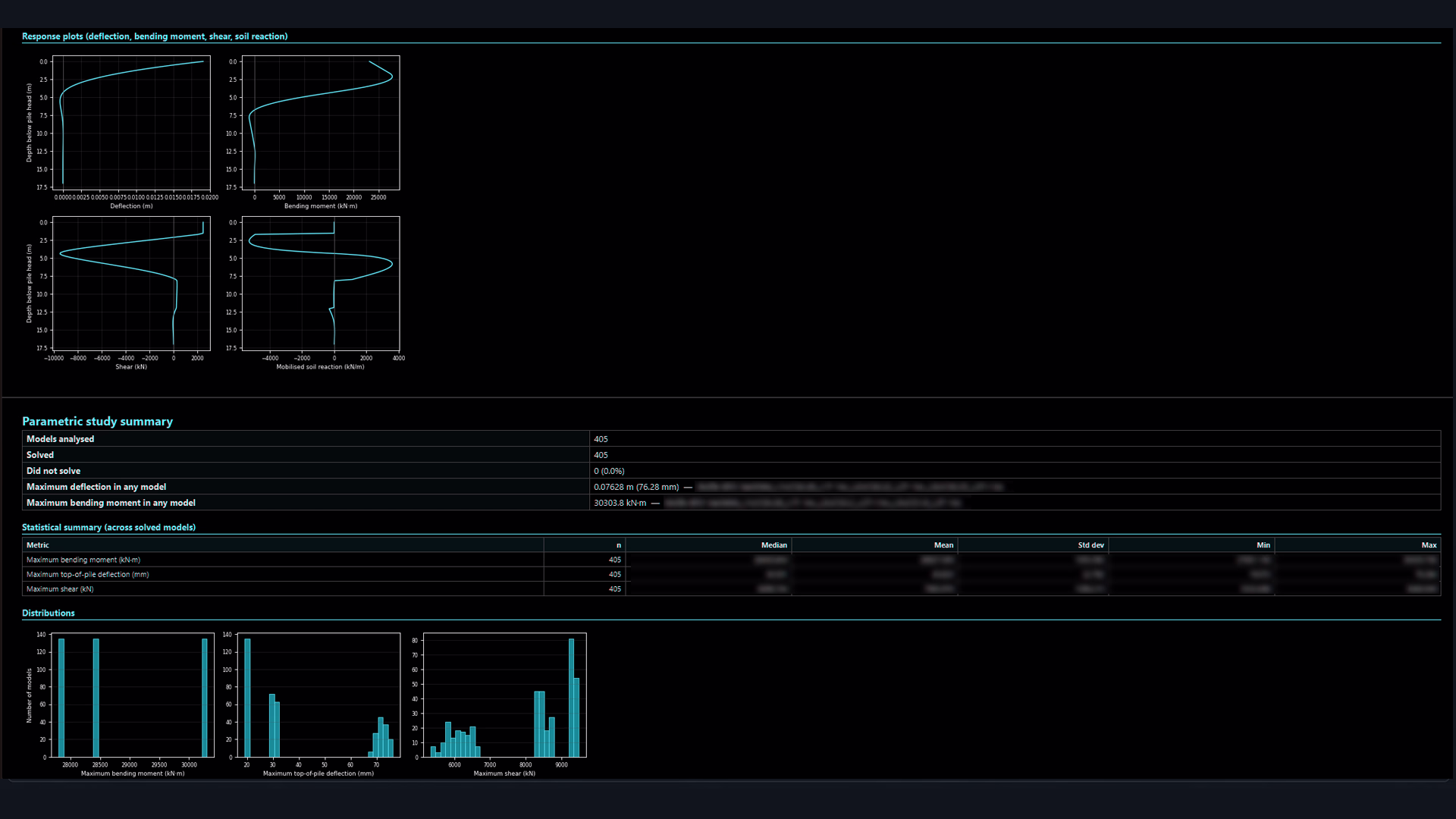1456x819 pixels.
Task: Click the Response plots section heading
Action: (155, 36)
